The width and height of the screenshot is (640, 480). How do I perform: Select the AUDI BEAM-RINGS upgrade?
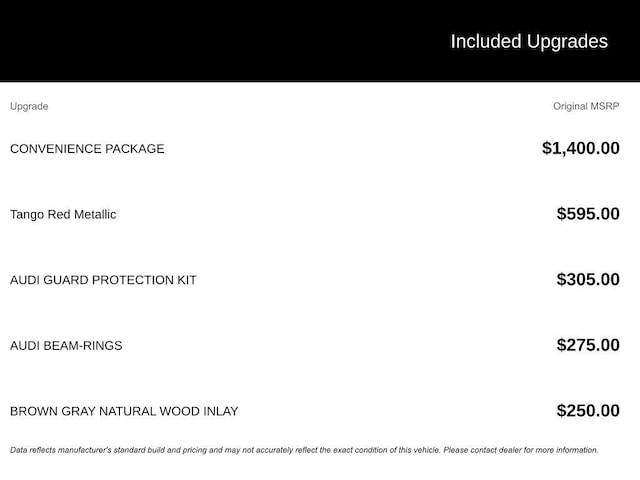tap(66, 346)
